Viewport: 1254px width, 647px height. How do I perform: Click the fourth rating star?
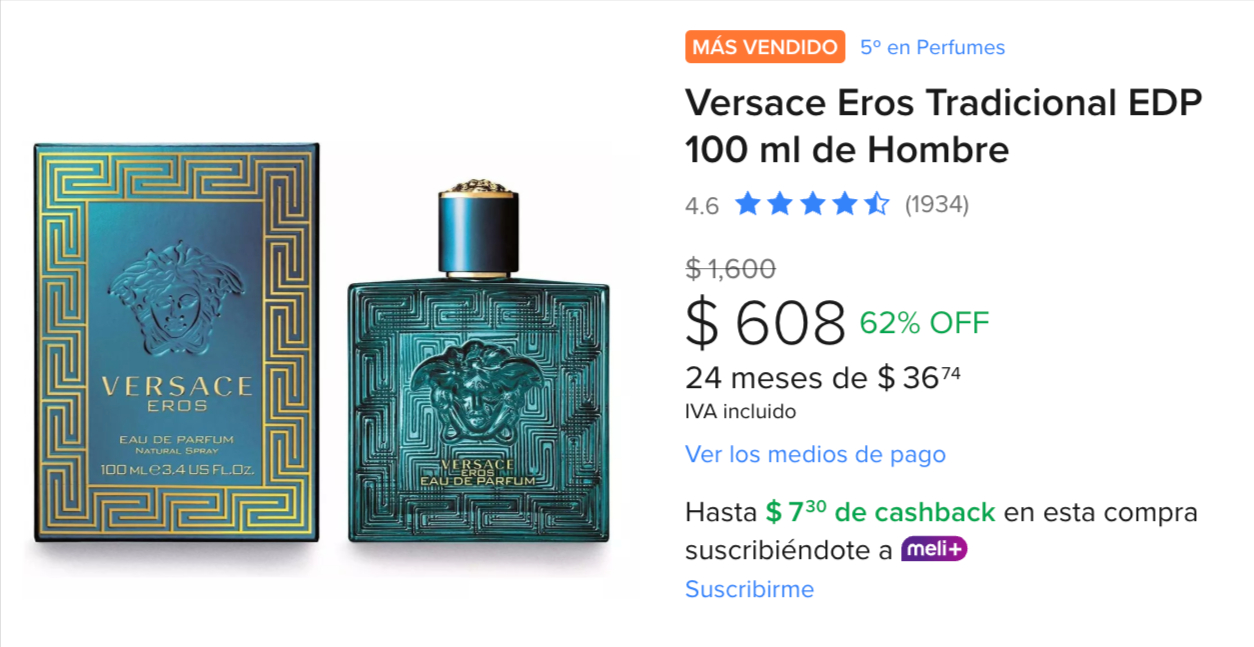845,205
